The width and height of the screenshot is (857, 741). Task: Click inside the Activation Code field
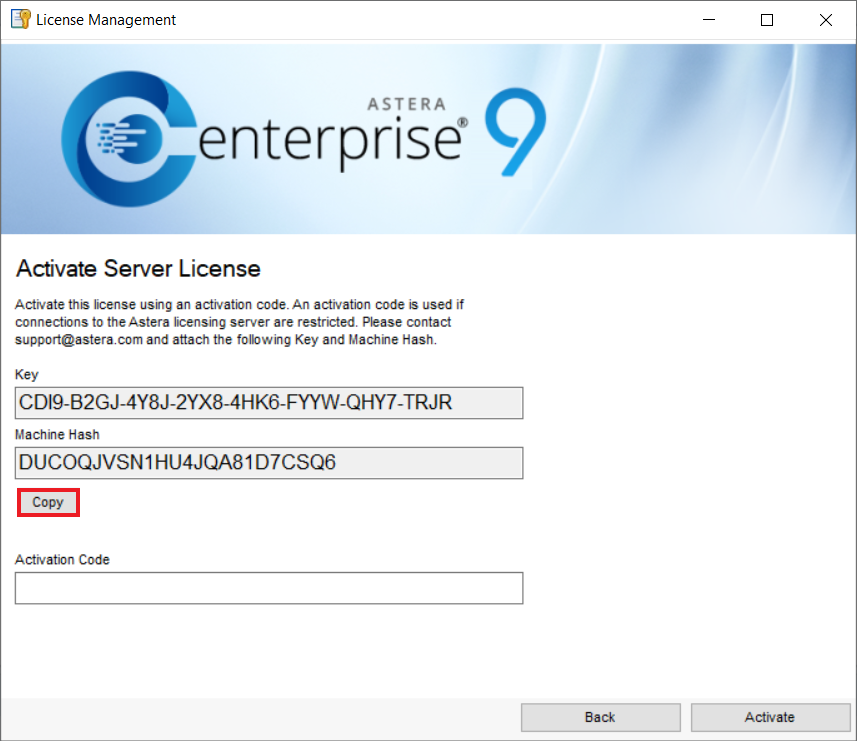pyautogui.click(x=269, y=588)
